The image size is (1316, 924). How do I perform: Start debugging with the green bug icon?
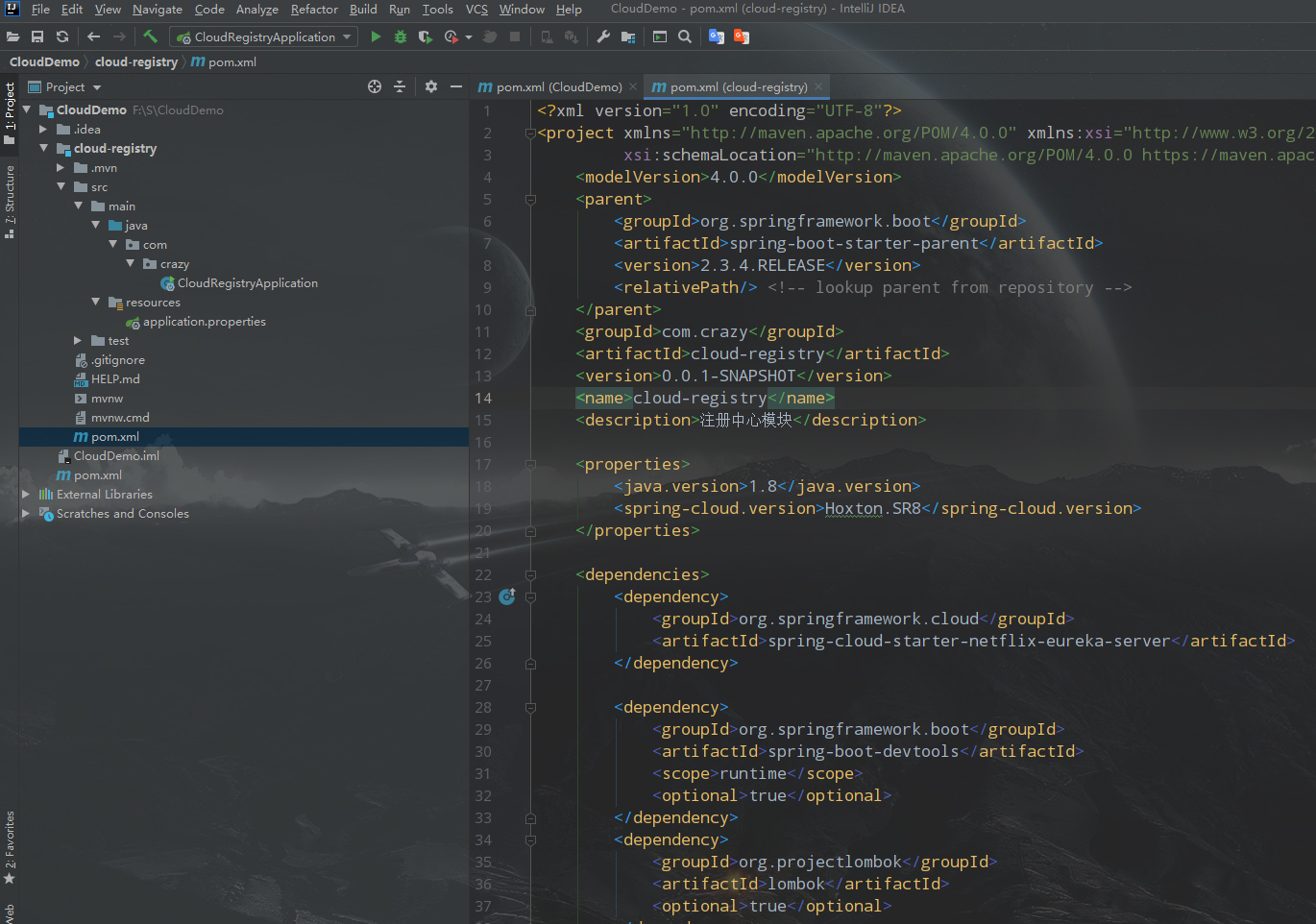tap(401, 36)
